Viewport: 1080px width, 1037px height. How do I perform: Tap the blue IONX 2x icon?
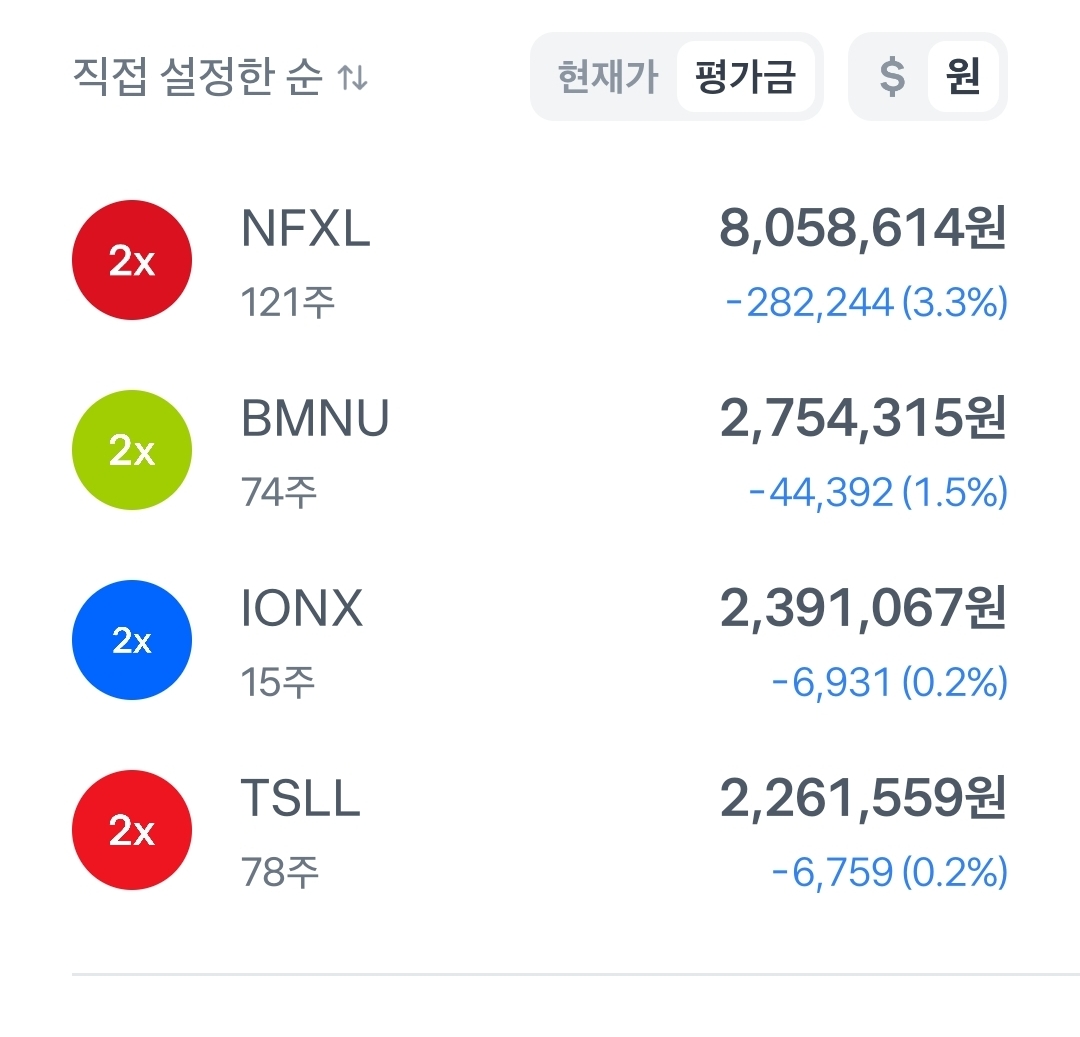pyautogui.click(x=131, y=640)
